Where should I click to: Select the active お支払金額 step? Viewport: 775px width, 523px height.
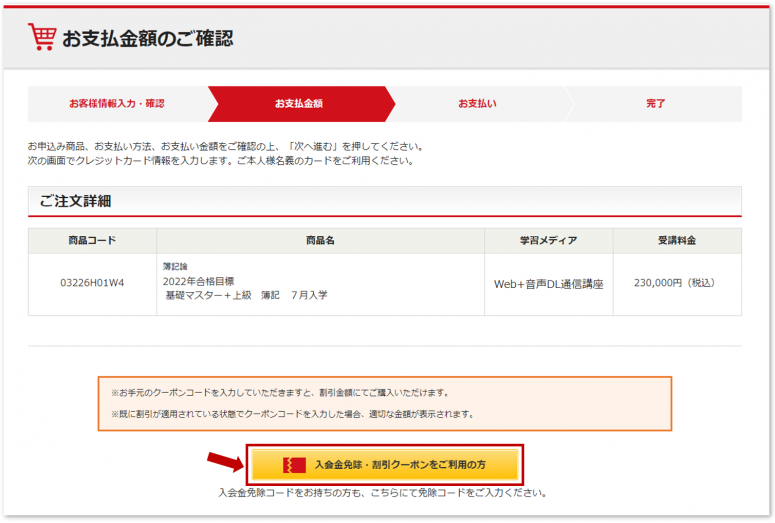[298, 104]
